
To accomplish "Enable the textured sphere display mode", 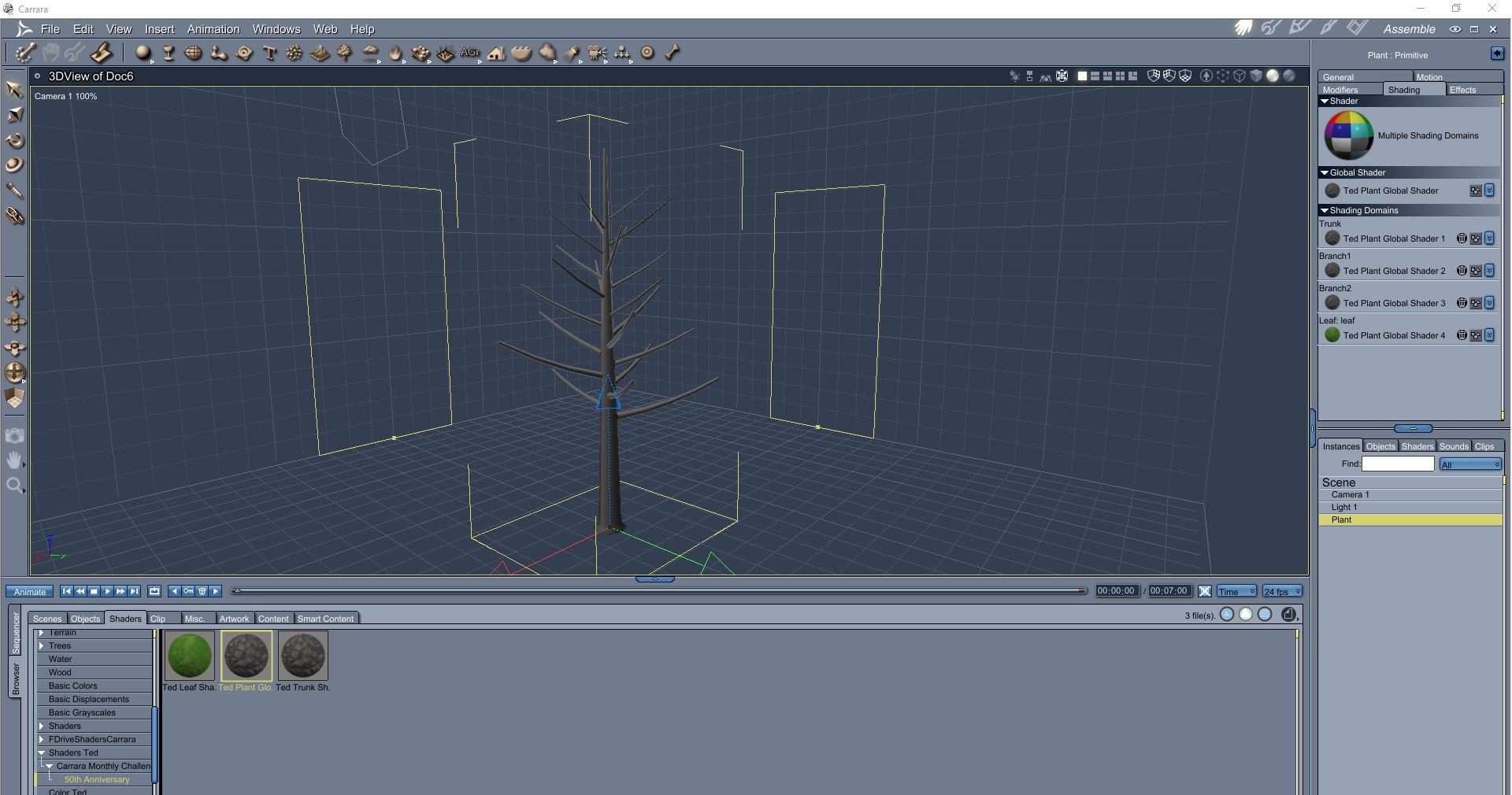I will pyautogui.click(x=1289, y=76).
